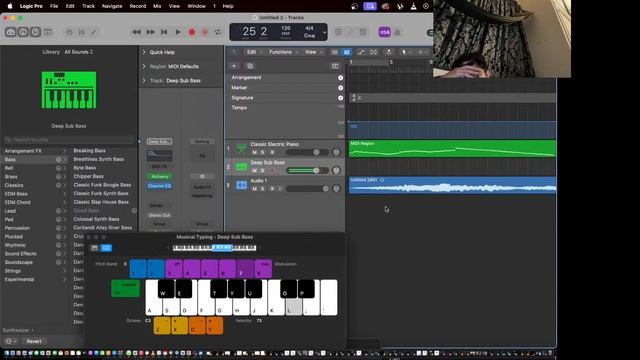Expand the Quick Help section
Image resolution: width=640 pixels, height=360 pixels.
pos(144,52)
